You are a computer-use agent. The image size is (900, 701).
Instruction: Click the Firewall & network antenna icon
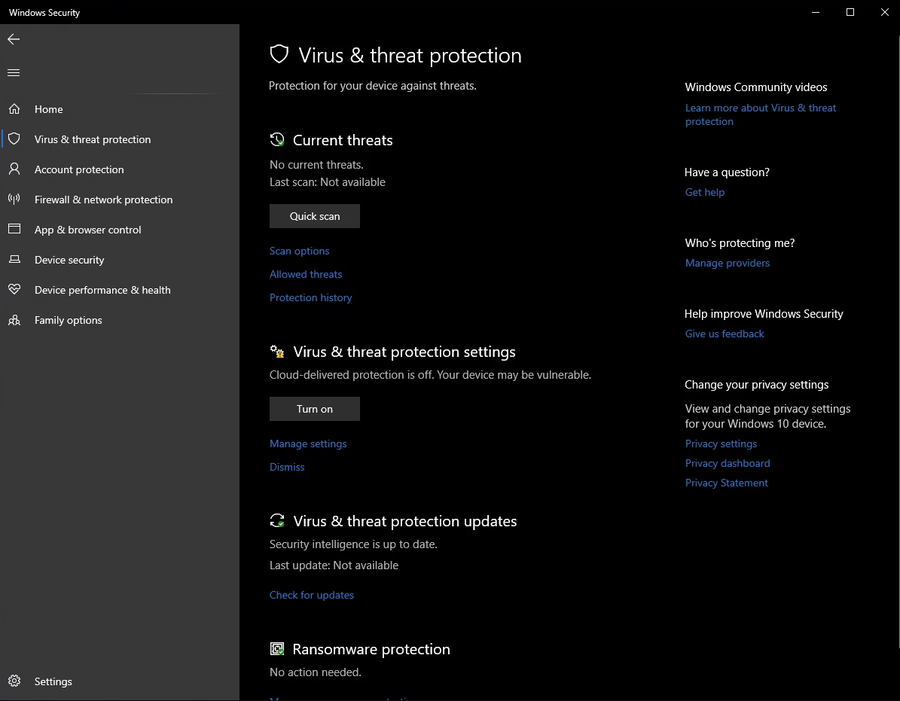(x=14, y=199)
